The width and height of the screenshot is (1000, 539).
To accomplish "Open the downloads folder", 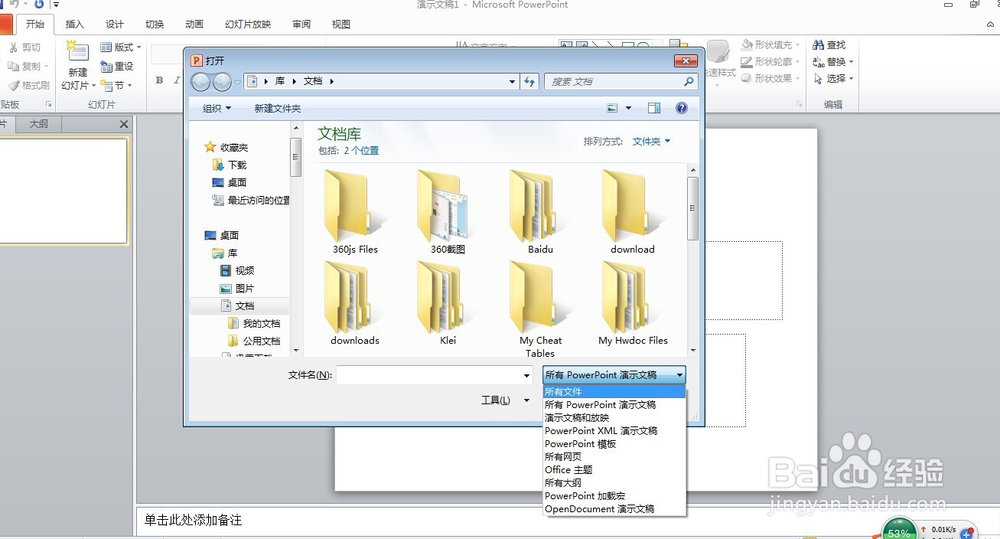I will (x=355, y=304).
